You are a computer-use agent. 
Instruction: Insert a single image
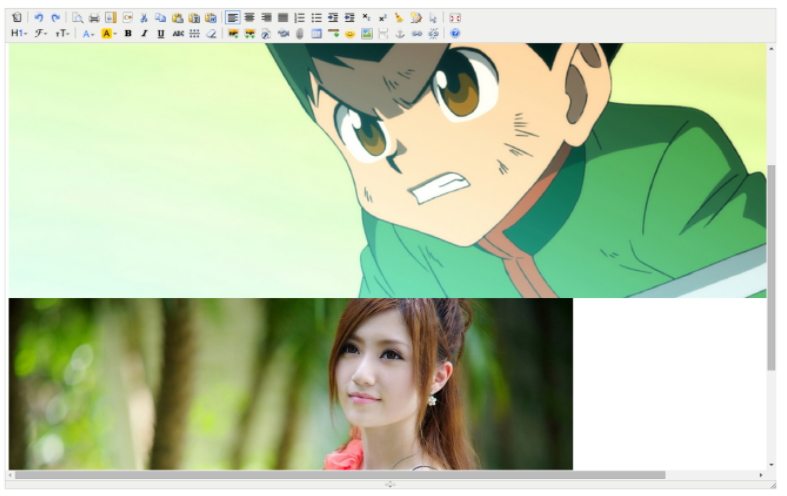coord(233,34)
